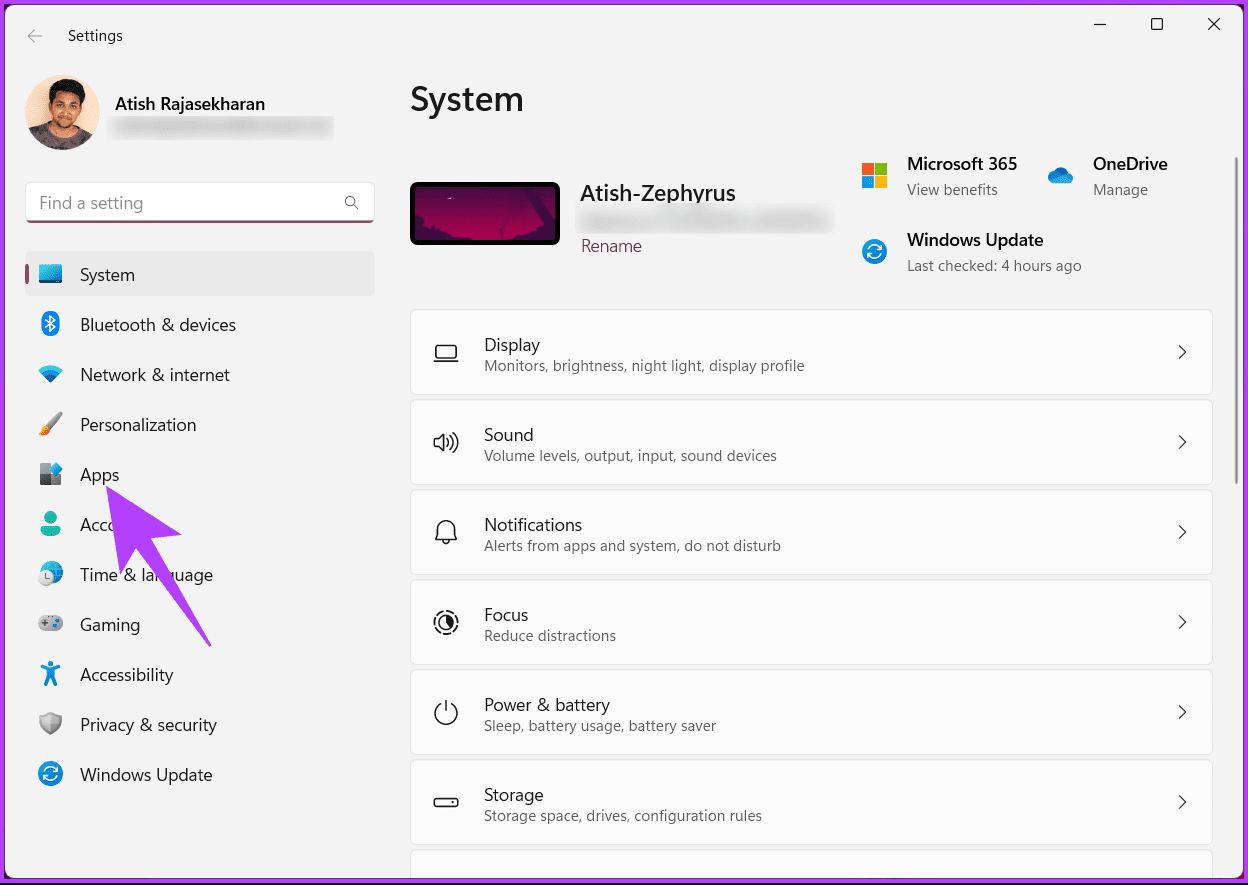Close the Settings window

click(1214, 25)
